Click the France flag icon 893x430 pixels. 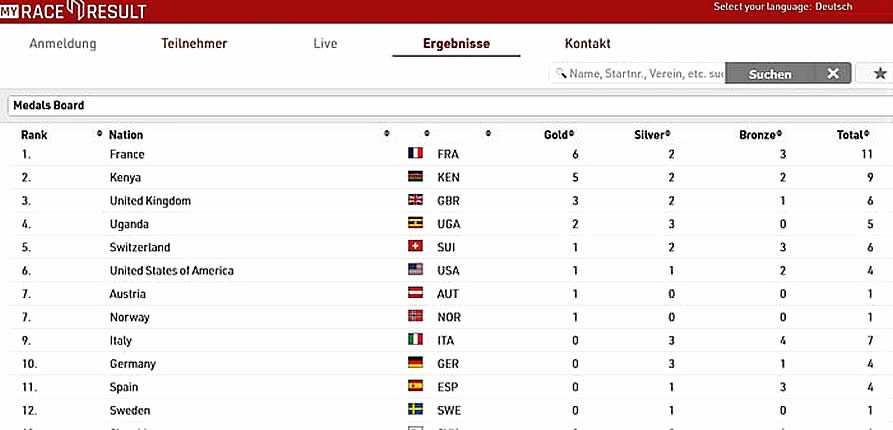click(415, 154)
